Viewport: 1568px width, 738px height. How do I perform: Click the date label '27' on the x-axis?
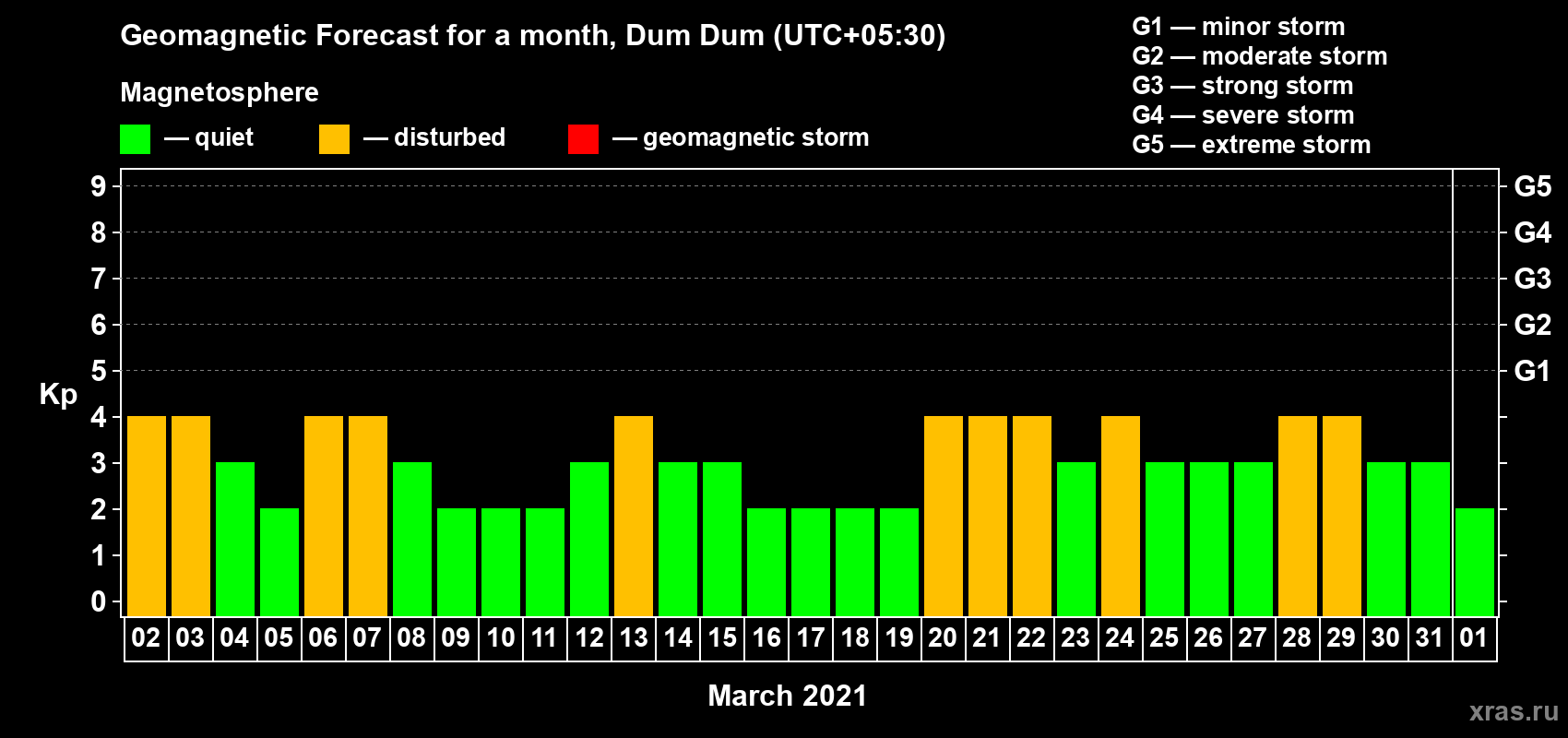pyautogui.click(x=1253, y=638)
